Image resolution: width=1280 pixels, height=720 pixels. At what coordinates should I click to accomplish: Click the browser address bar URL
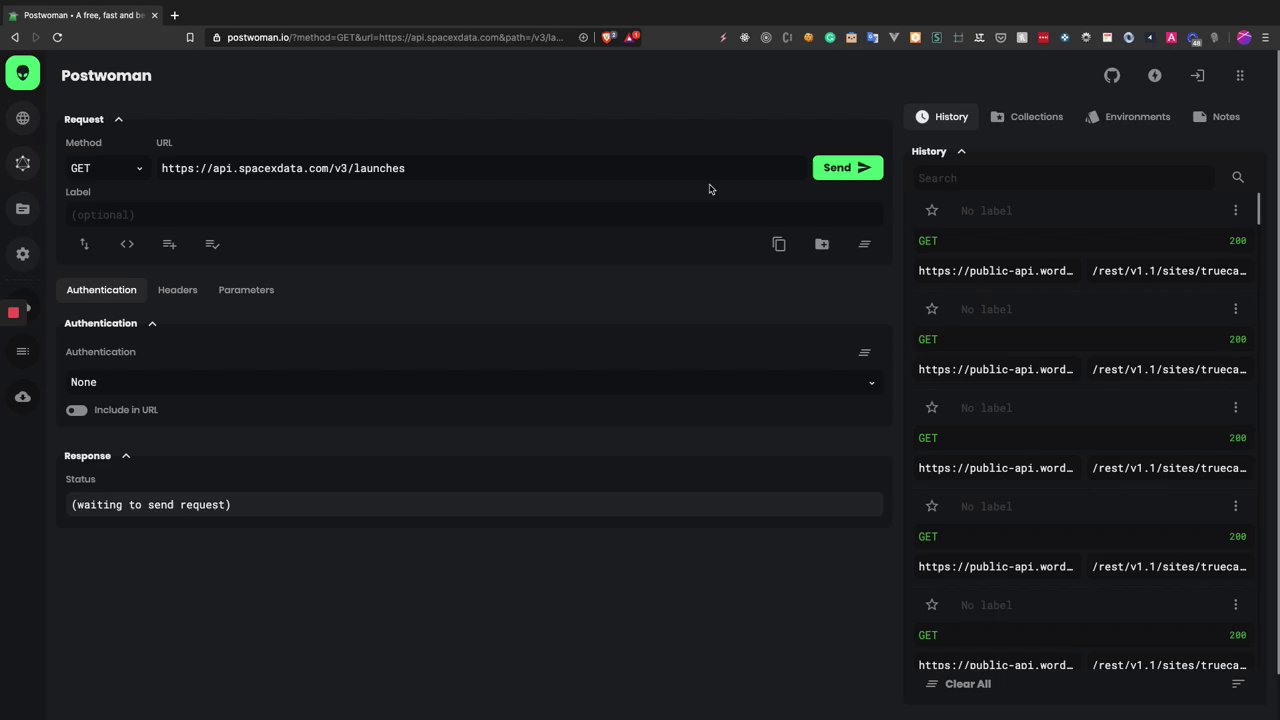pos(395,37)
